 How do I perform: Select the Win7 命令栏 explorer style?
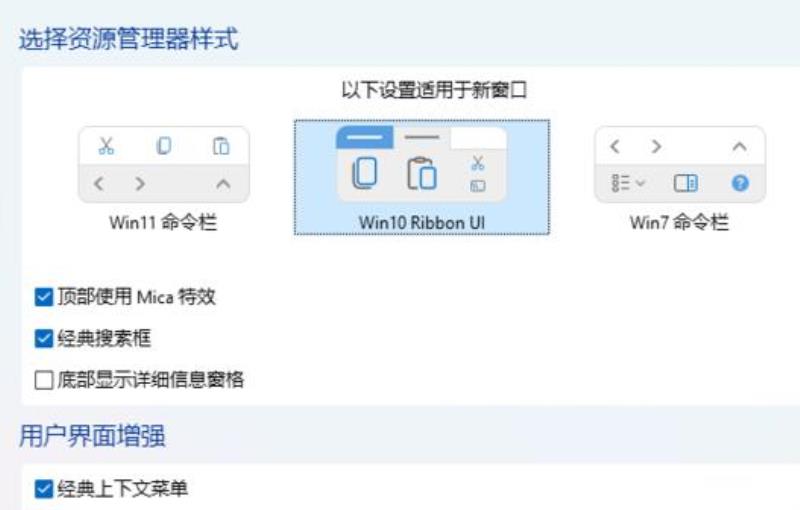680,178
